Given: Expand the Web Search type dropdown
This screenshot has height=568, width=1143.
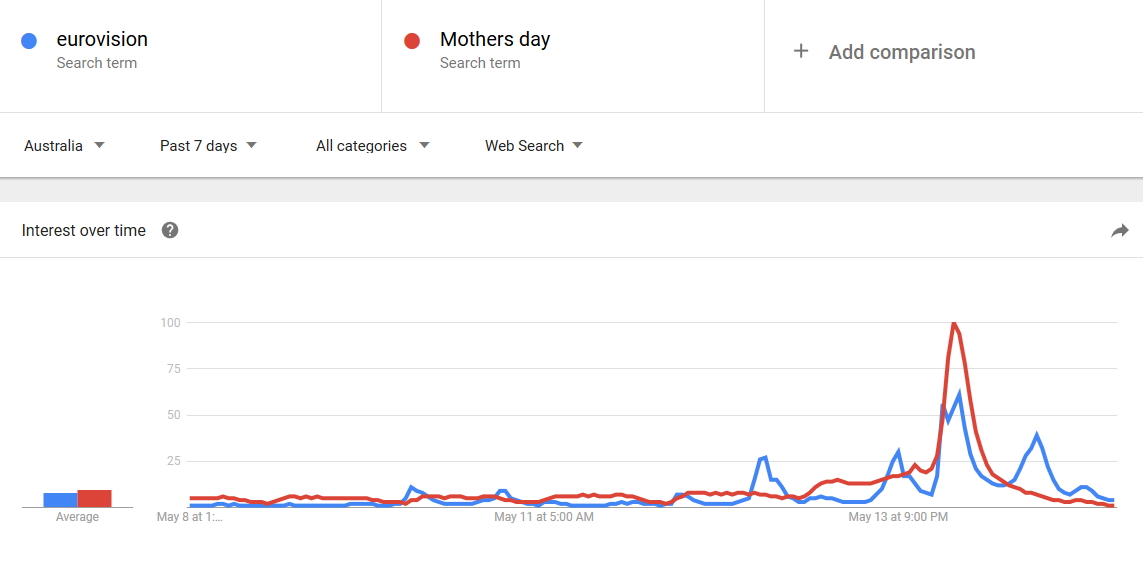Looking at the screenshot, I should coord(533,146).
